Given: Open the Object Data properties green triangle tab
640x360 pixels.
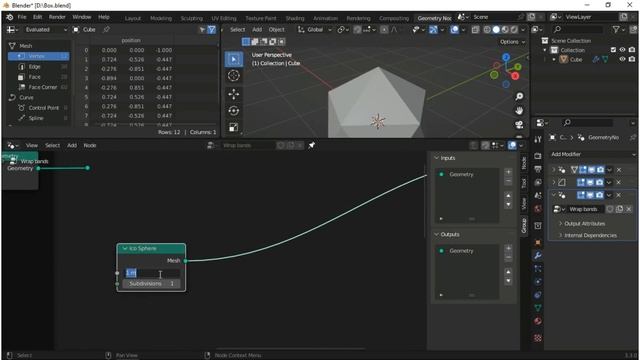Looking at the screenshot, I should (538, 308).
